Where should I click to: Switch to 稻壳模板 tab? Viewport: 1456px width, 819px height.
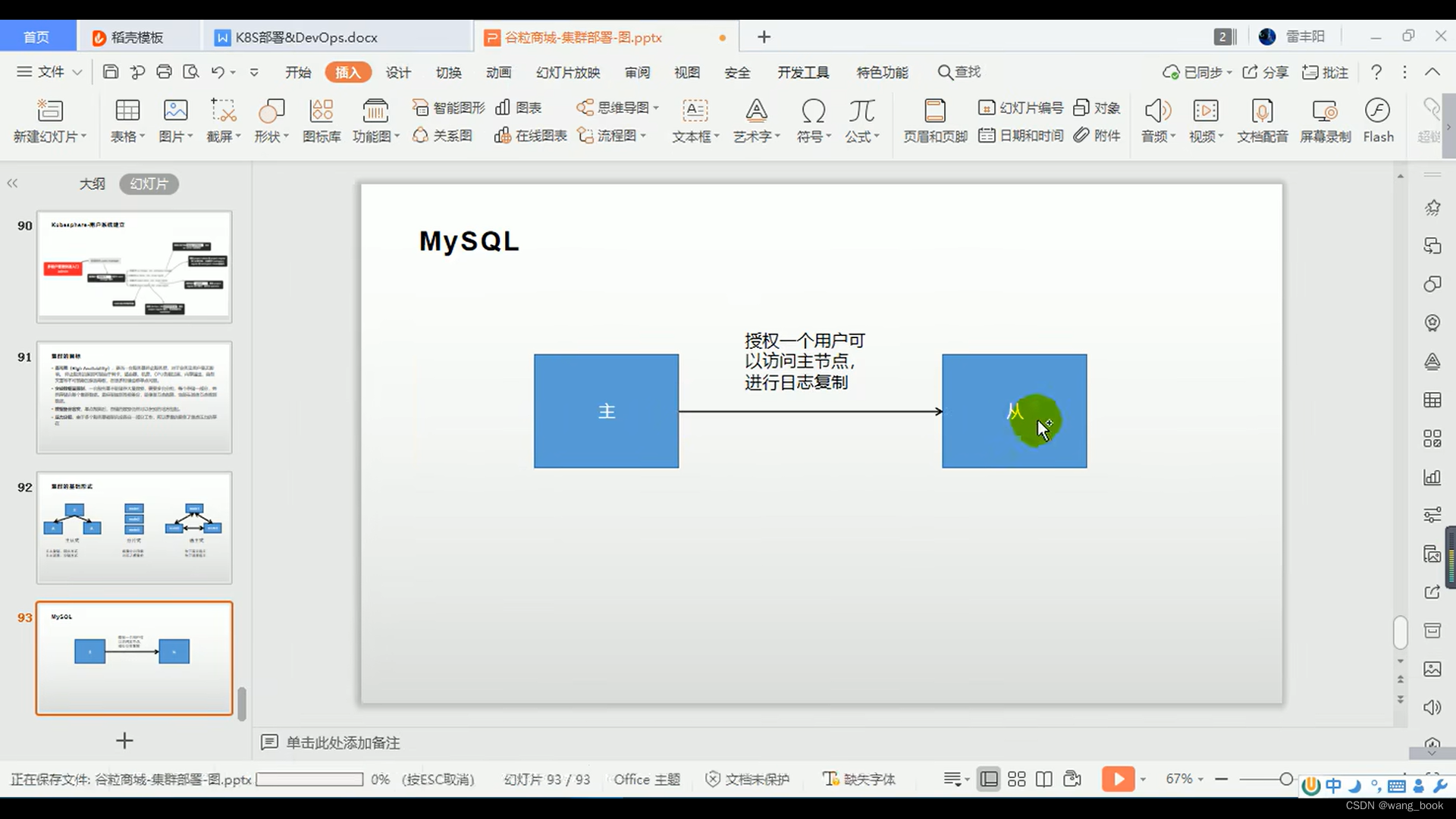[138, 37]
